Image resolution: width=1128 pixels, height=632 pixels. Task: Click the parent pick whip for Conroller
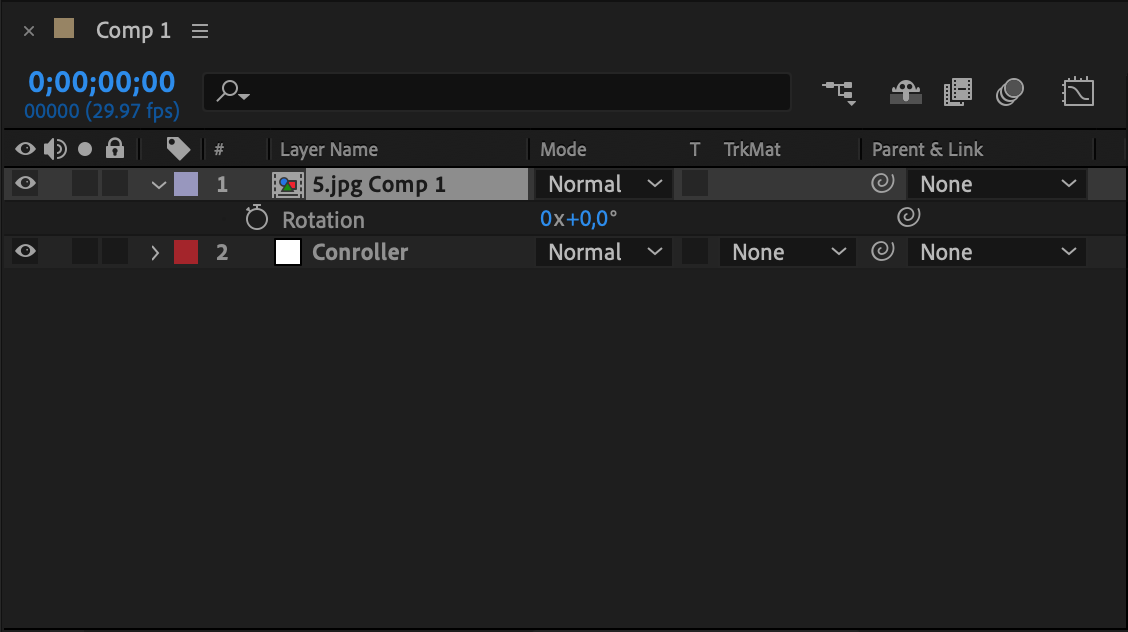coord(882,252)
